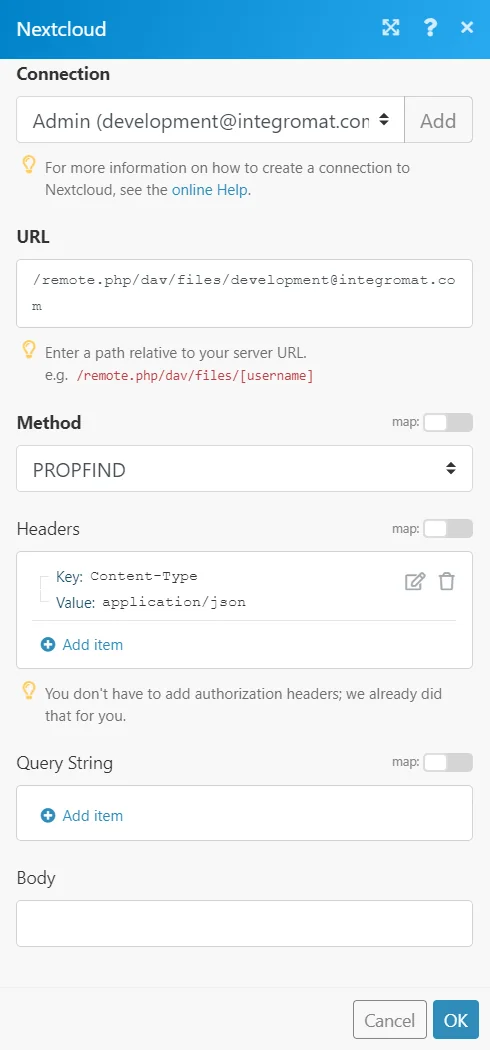Click the Cancel button
The image size is (490, 1050).
coord(390,1020)
